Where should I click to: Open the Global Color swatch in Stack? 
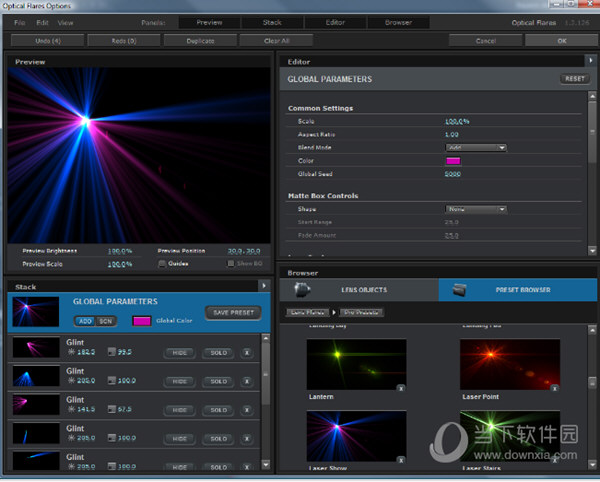(x=142, y=321)
